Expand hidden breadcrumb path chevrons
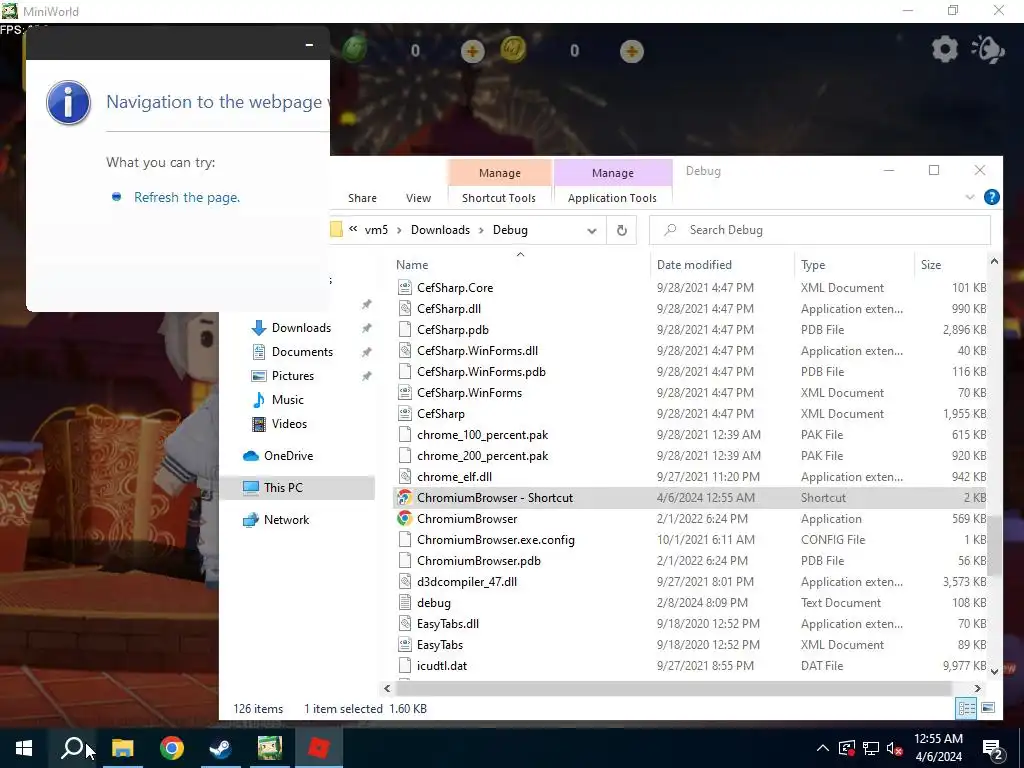This screenshot has height=768, width=1024. tap(353, 229)
